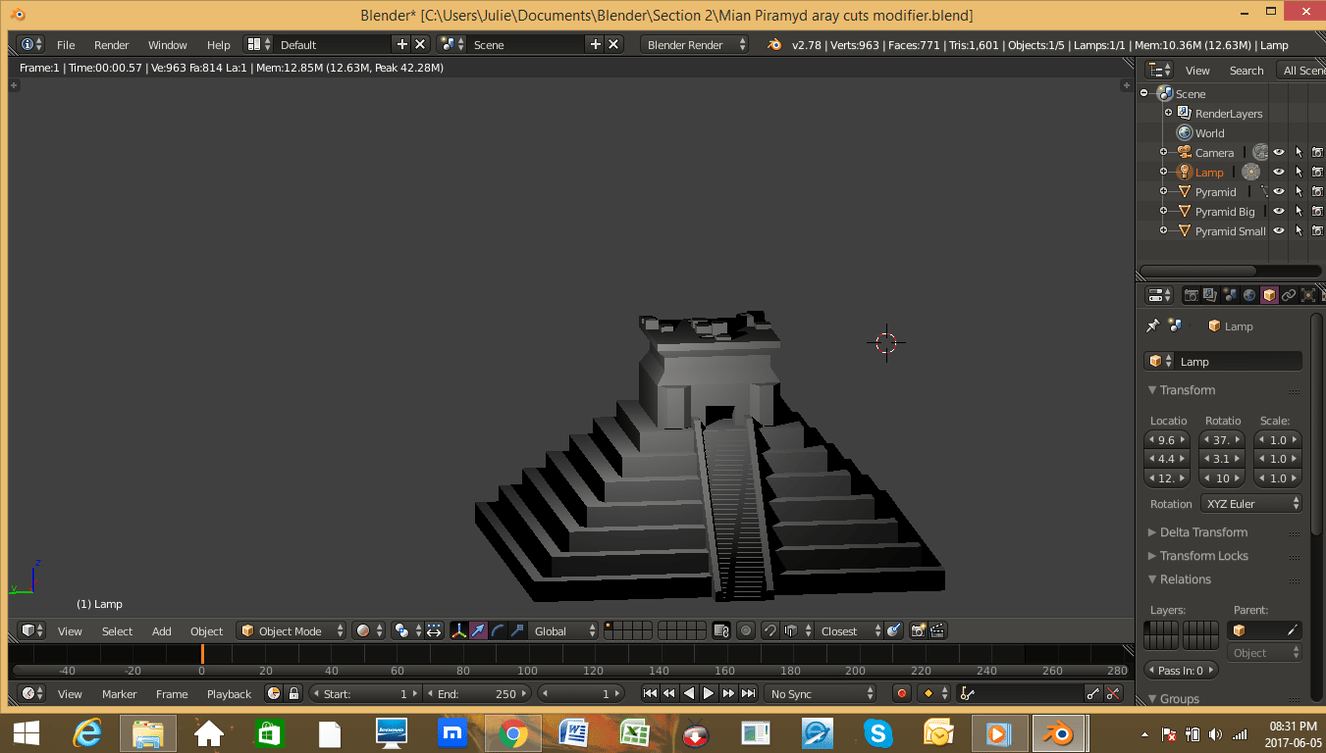Open the Blender Render engine dropdown
This screenshot has height=753, width=1326.
pos(695,45)
